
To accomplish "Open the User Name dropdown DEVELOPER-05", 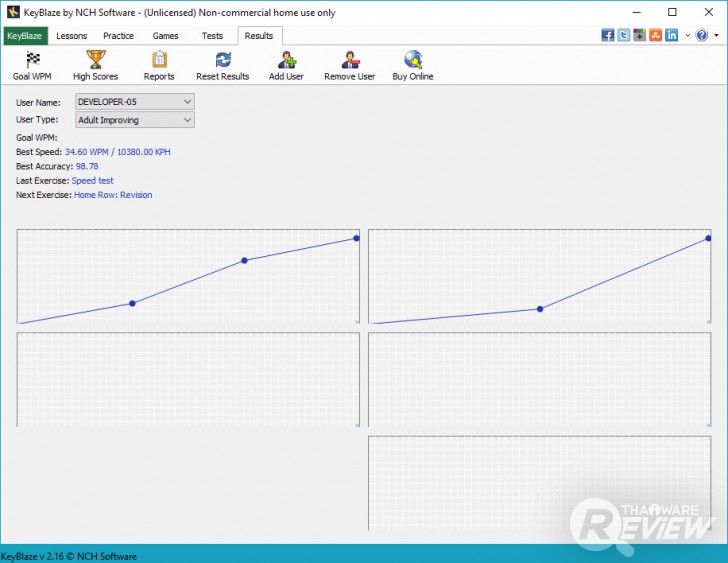I will pos(135,102).
